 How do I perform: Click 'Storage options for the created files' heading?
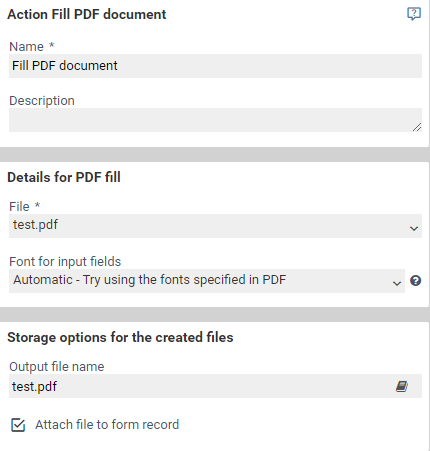pyautogui.click(x=120, y=337)
